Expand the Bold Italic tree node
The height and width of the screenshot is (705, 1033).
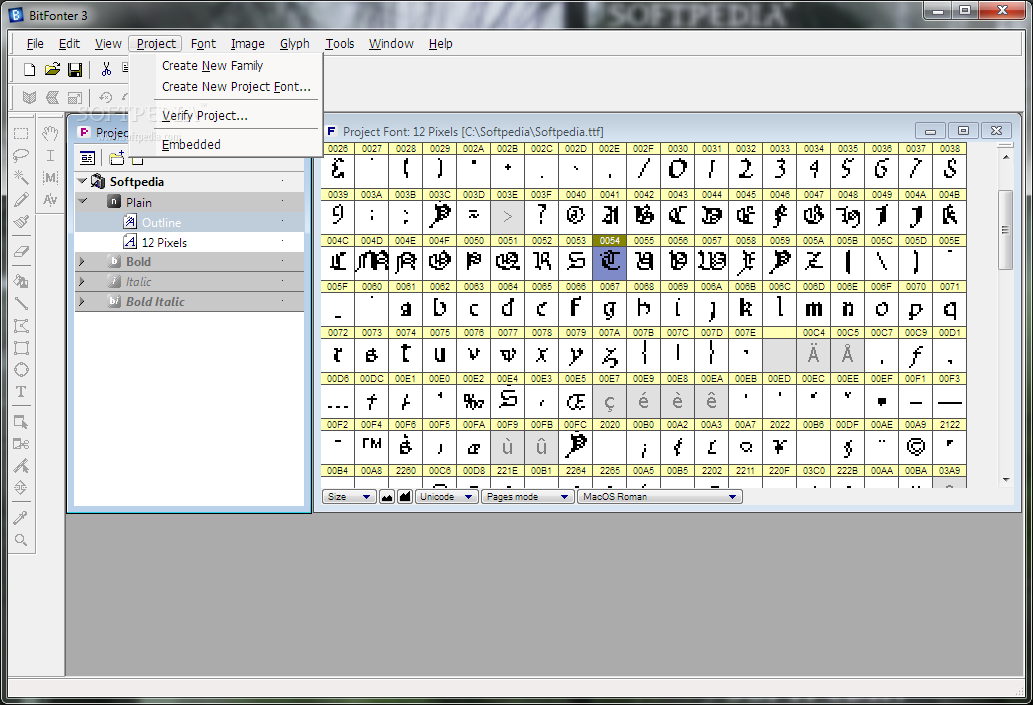click(82, 302)
